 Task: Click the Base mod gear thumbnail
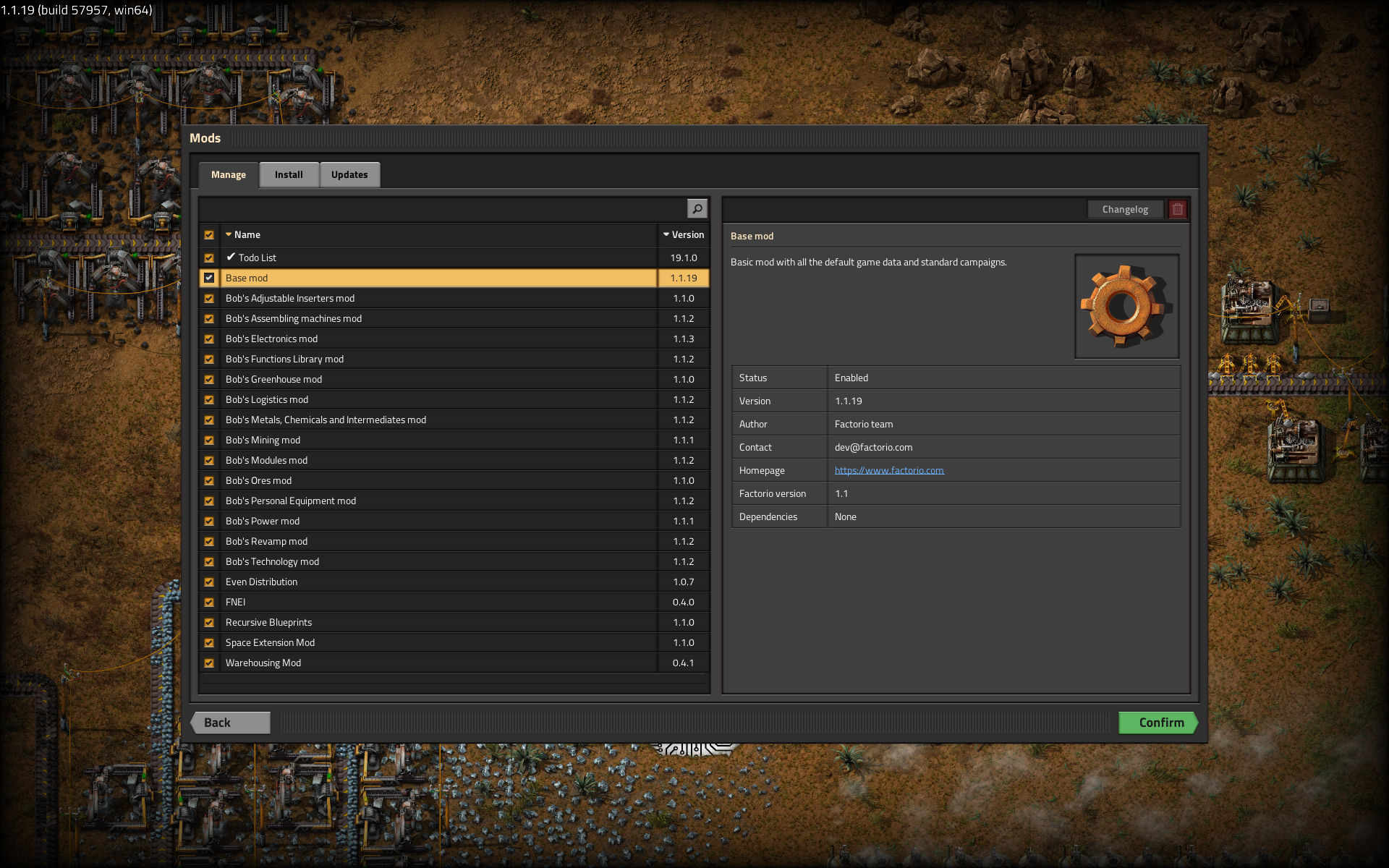pyautogui.click(x=1126, y=307)
